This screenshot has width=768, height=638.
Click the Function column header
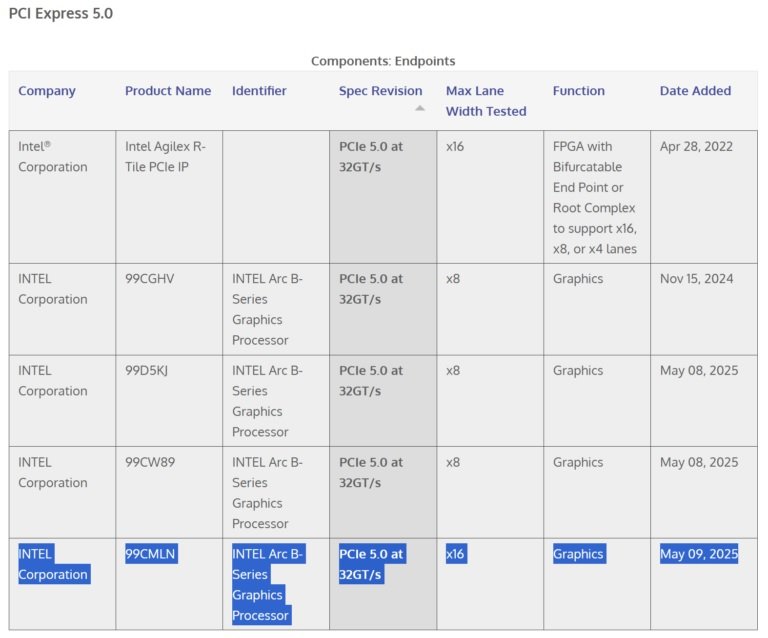click(x=578, y=91)
